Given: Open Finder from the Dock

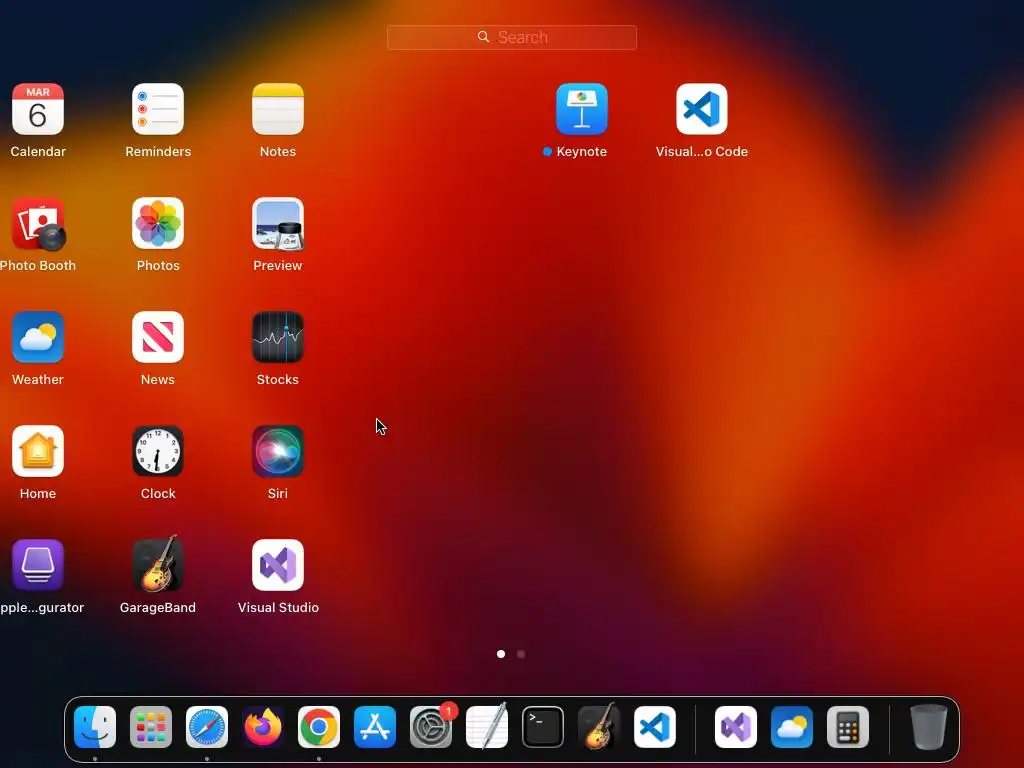Looking at the screenshot, I should pyautogui.click(x=95, y=727).
